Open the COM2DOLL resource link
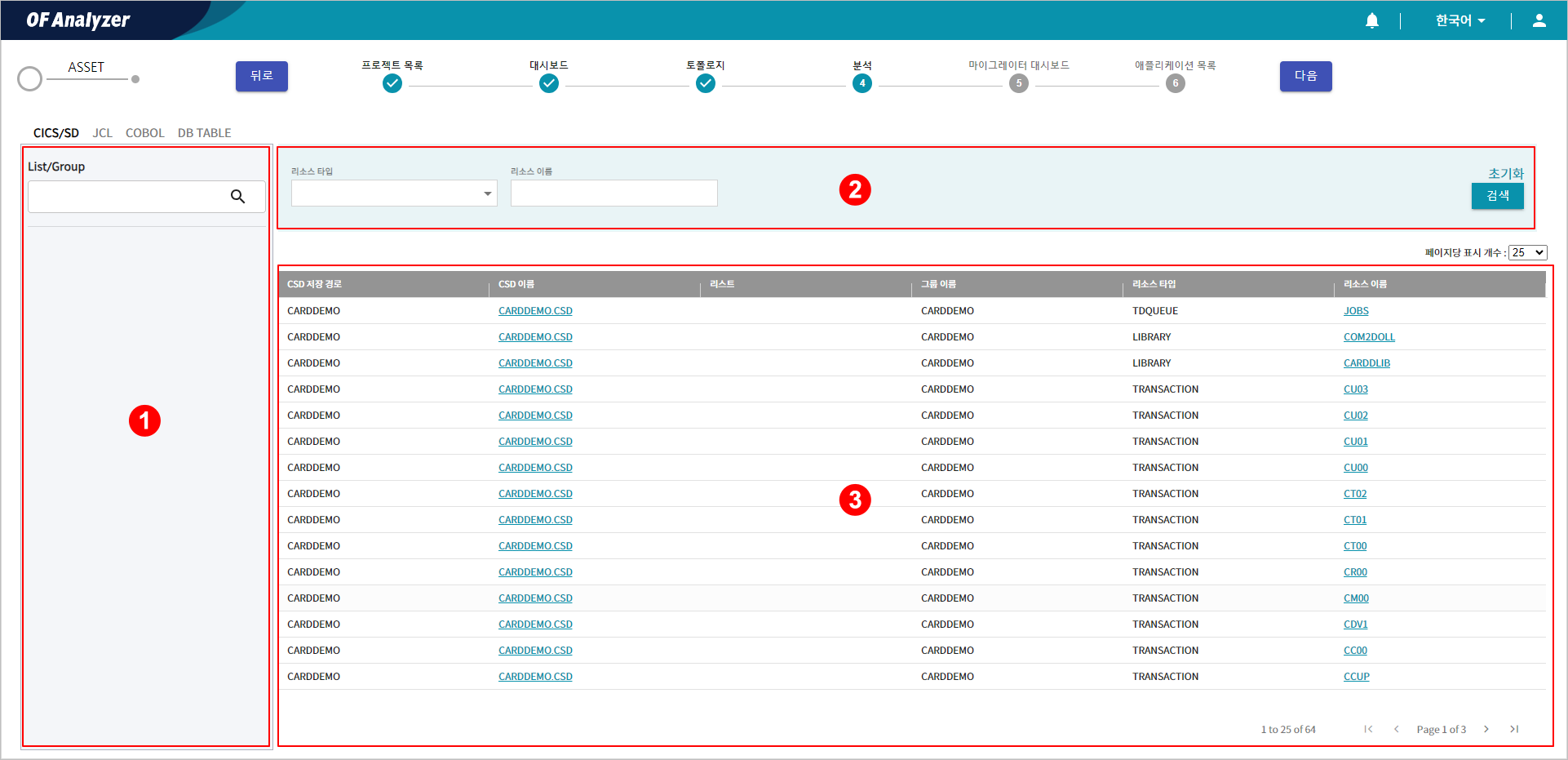Screen dimensions: 1568x760 tap(1369, 337)
